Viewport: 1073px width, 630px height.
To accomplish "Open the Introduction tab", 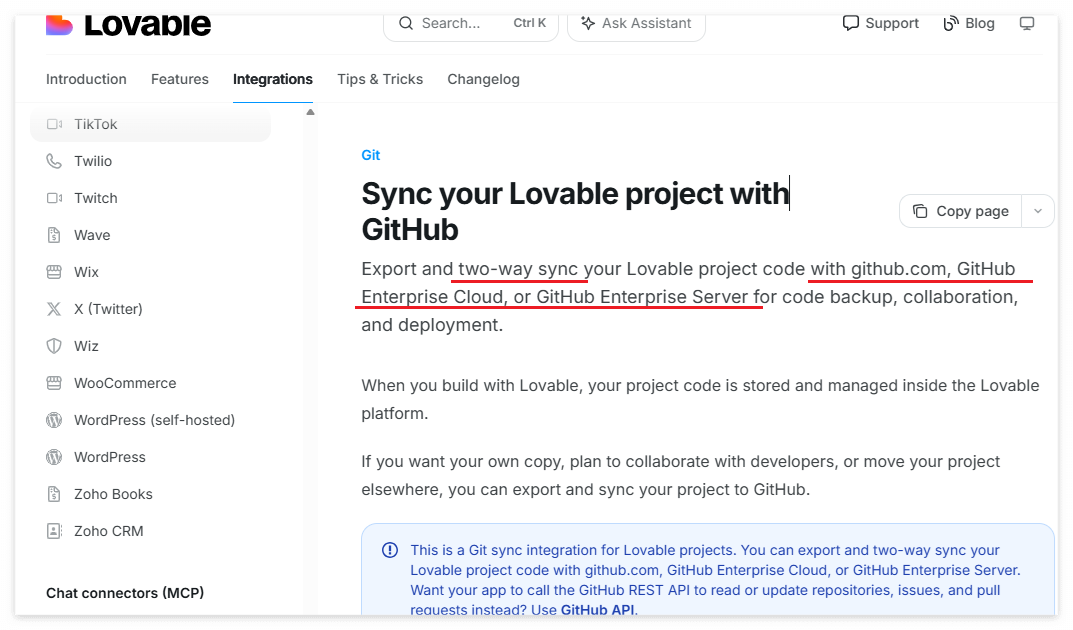I will (86, 79).
